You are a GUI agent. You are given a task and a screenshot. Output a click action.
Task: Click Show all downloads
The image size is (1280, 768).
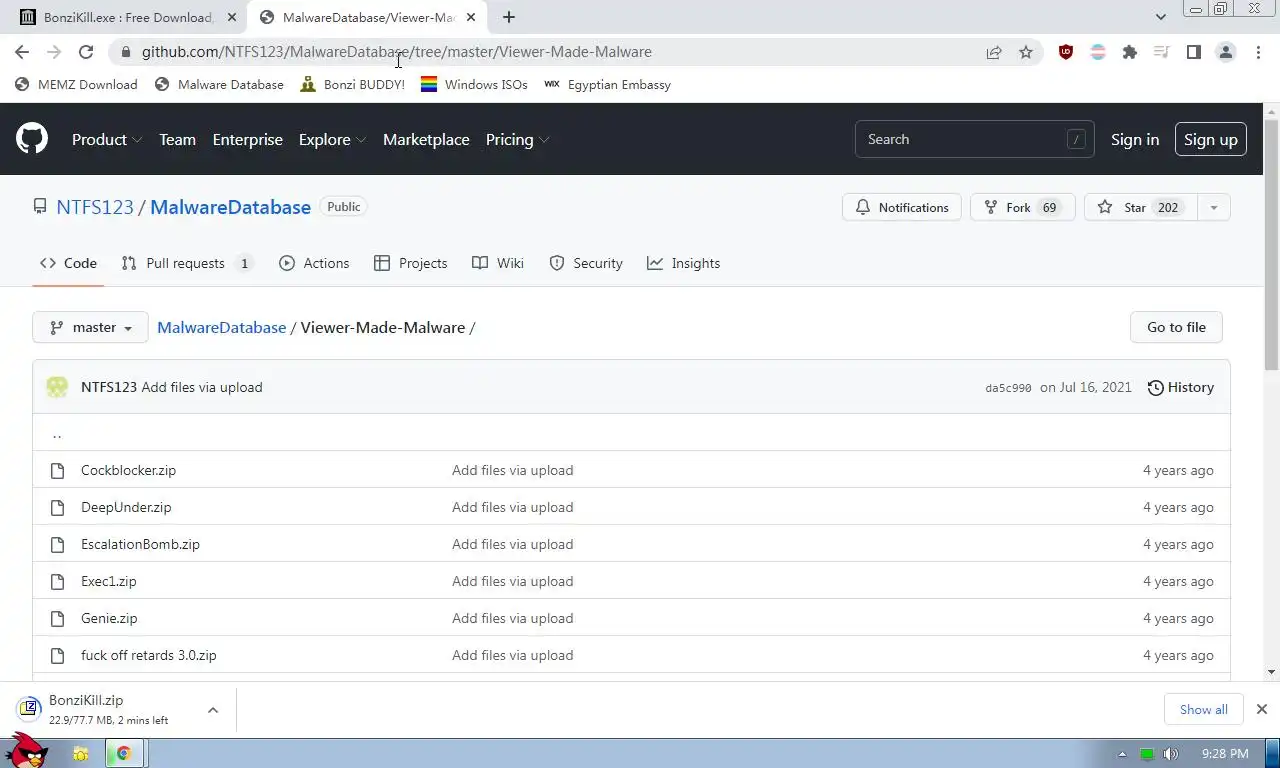[x=1203, y=709]
